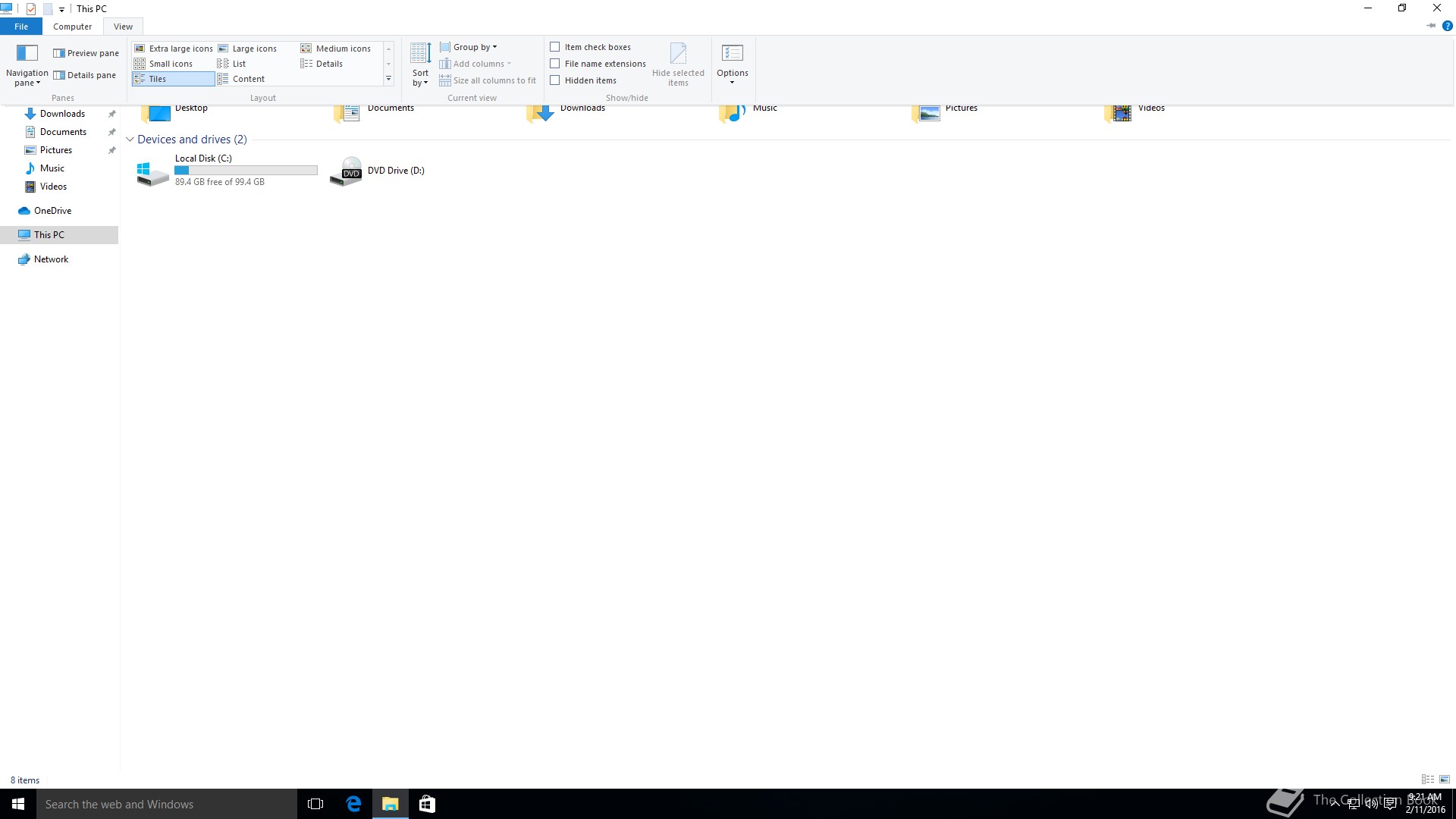Select DVD Drive (D:) icon
The width and height of the screenshot is (1456, 819).
(x=346, y=171)
